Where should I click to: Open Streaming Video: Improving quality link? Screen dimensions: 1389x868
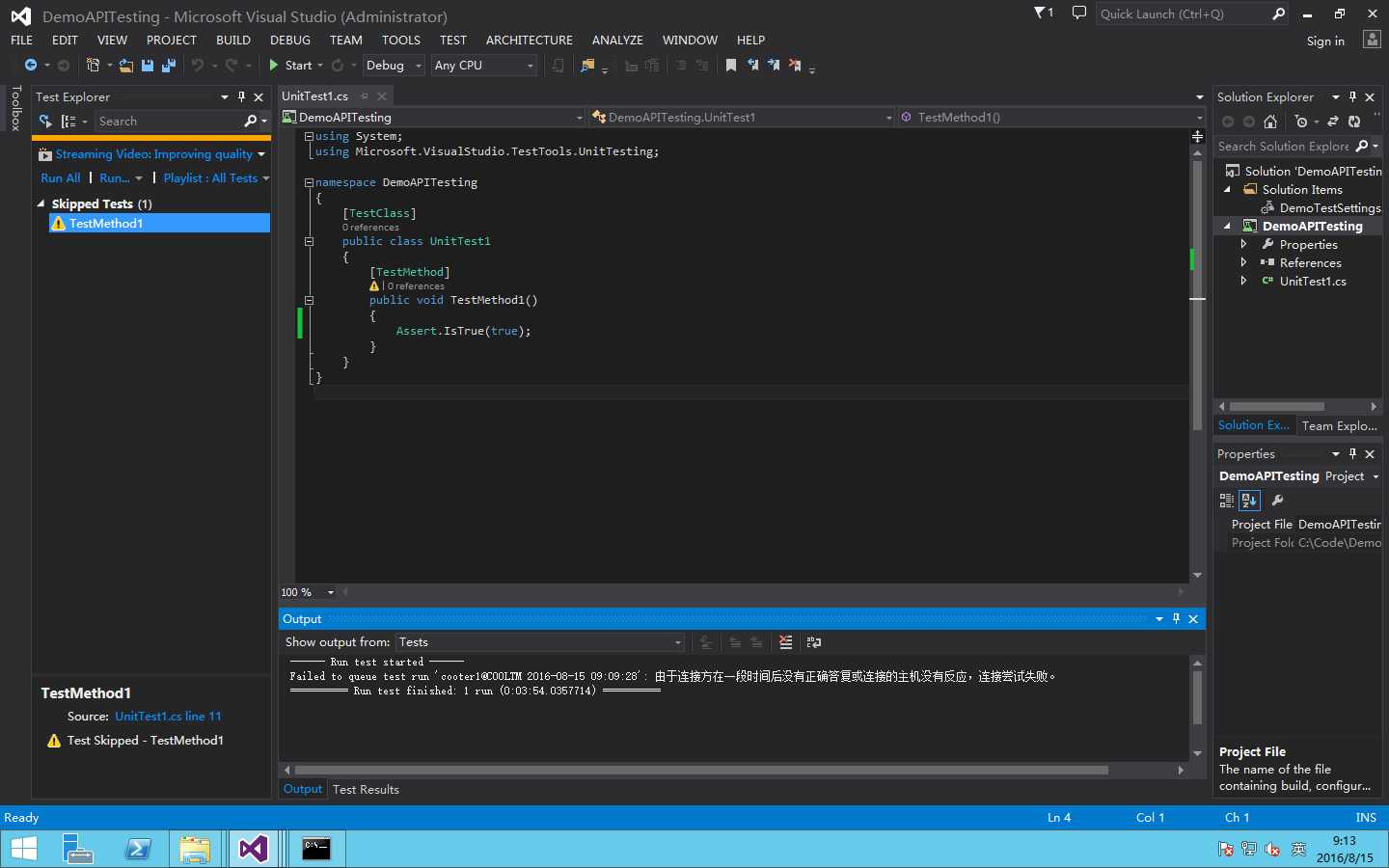(x=153, y=154)
